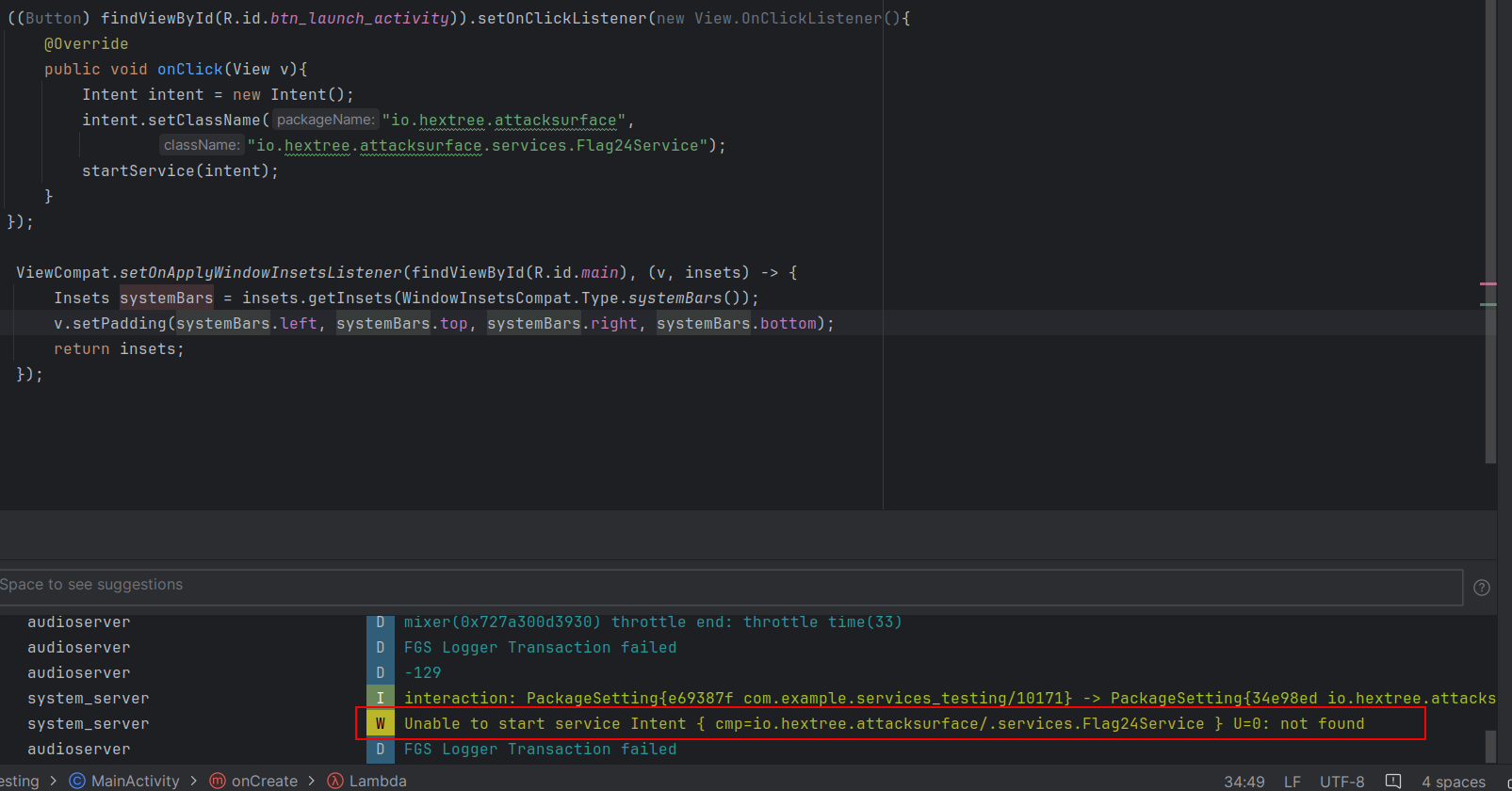Click the D badge on the -129 log line
This screenshot has width=1512, height=791.
(381, 673)
